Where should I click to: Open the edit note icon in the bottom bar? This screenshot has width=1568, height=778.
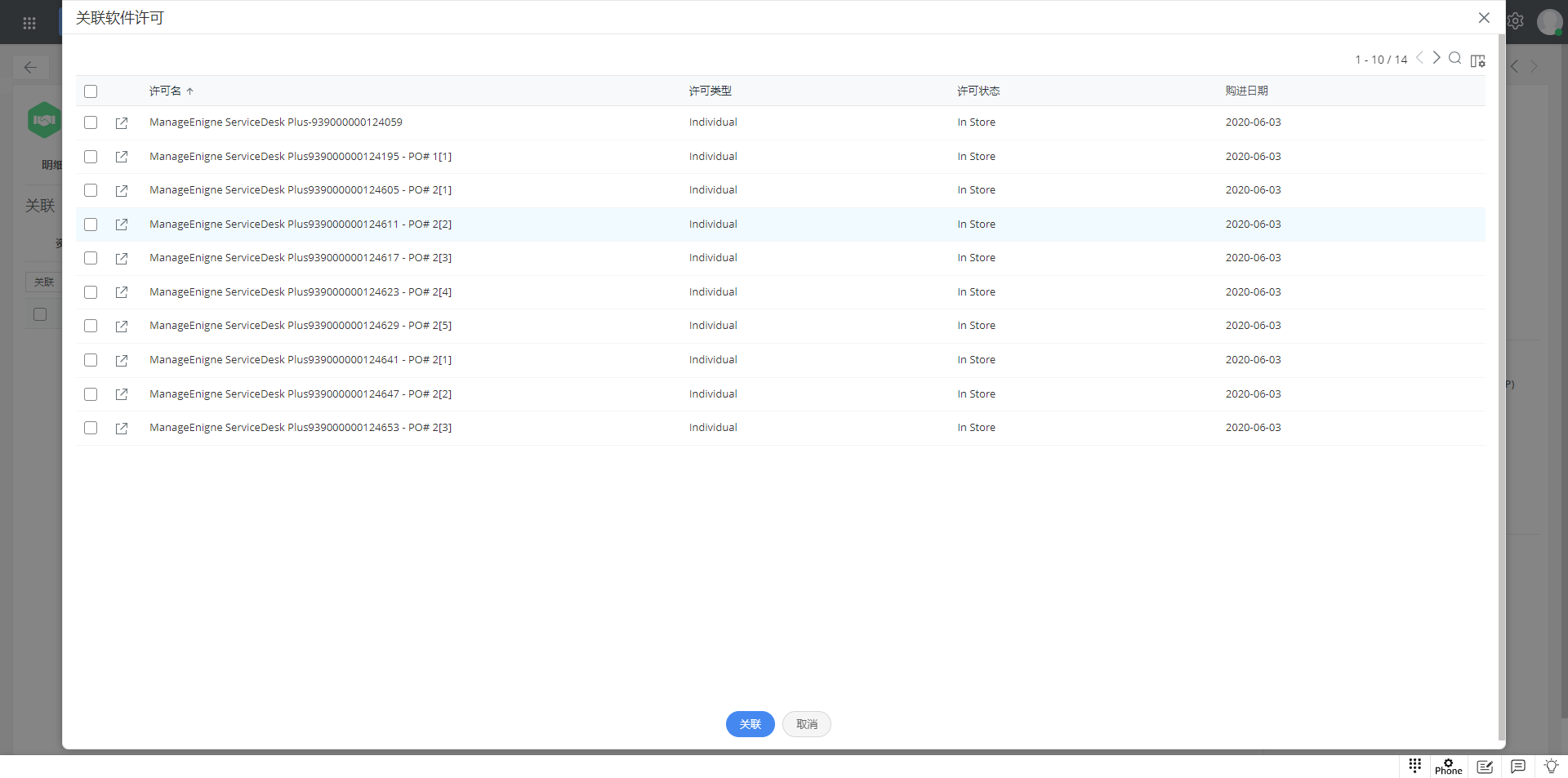point(1486,767)
